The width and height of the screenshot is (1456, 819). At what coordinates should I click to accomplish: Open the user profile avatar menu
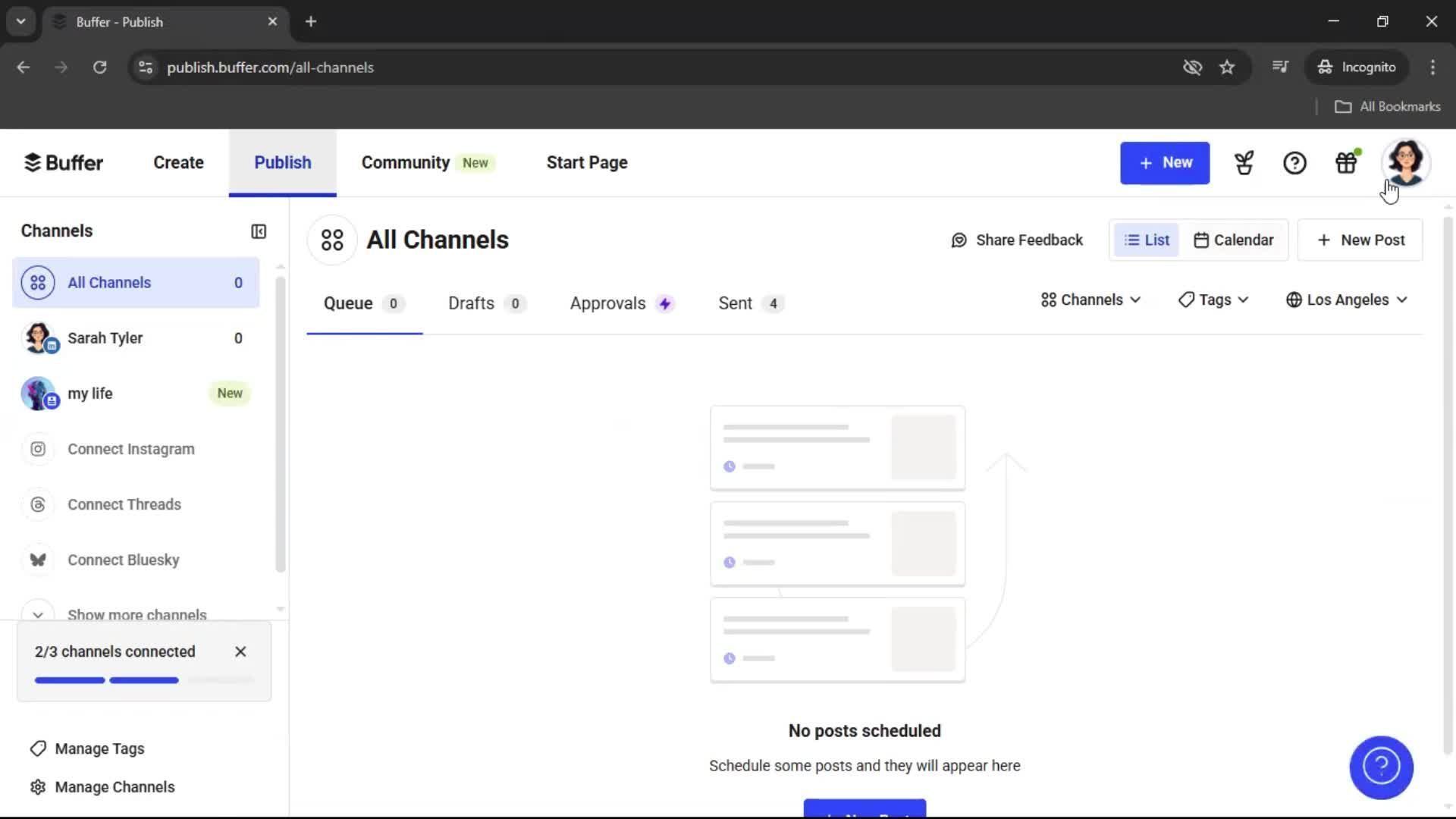tap(1405, 162)
